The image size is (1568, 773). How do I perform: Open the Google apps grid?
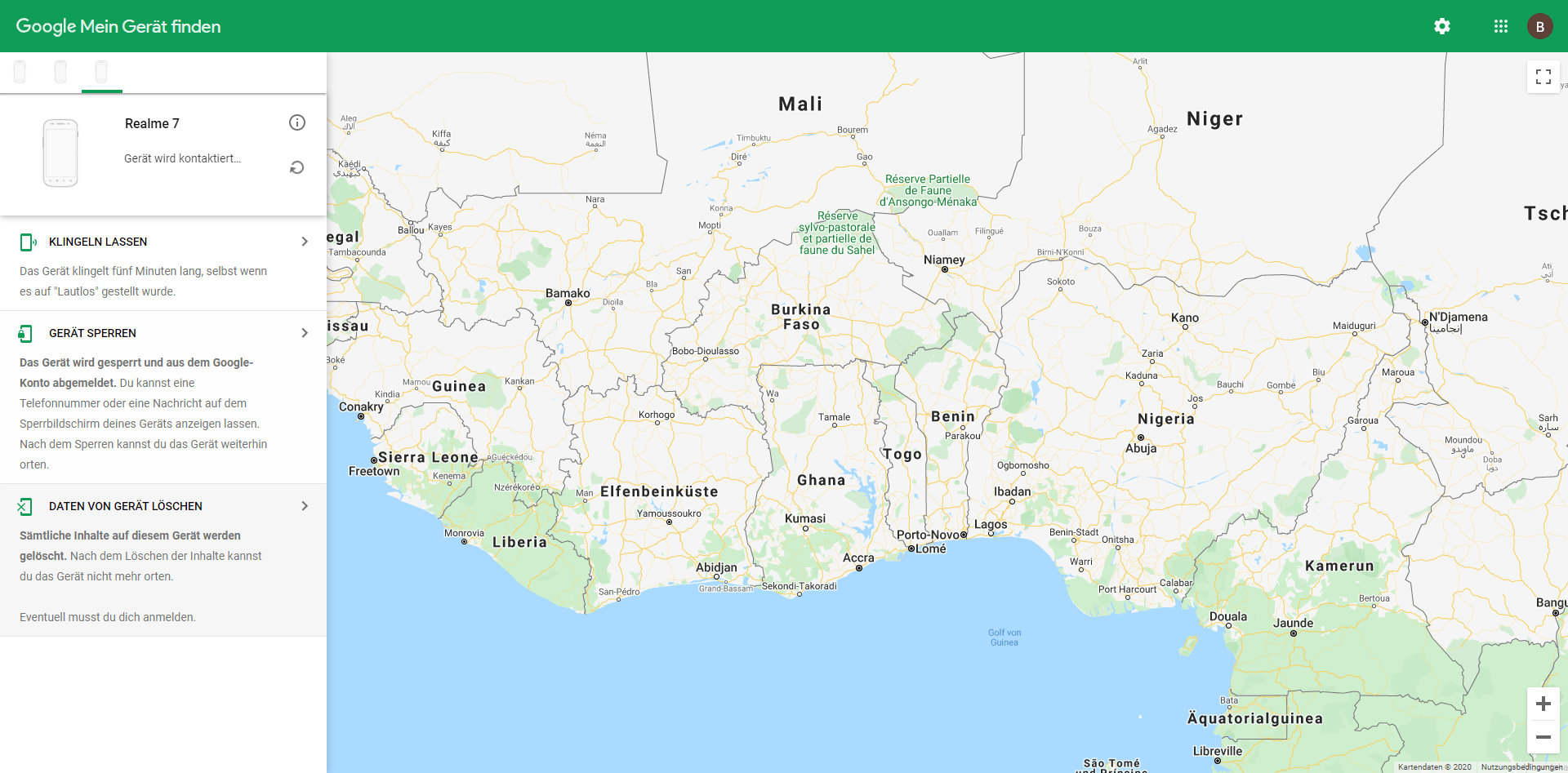[1501, 26]
